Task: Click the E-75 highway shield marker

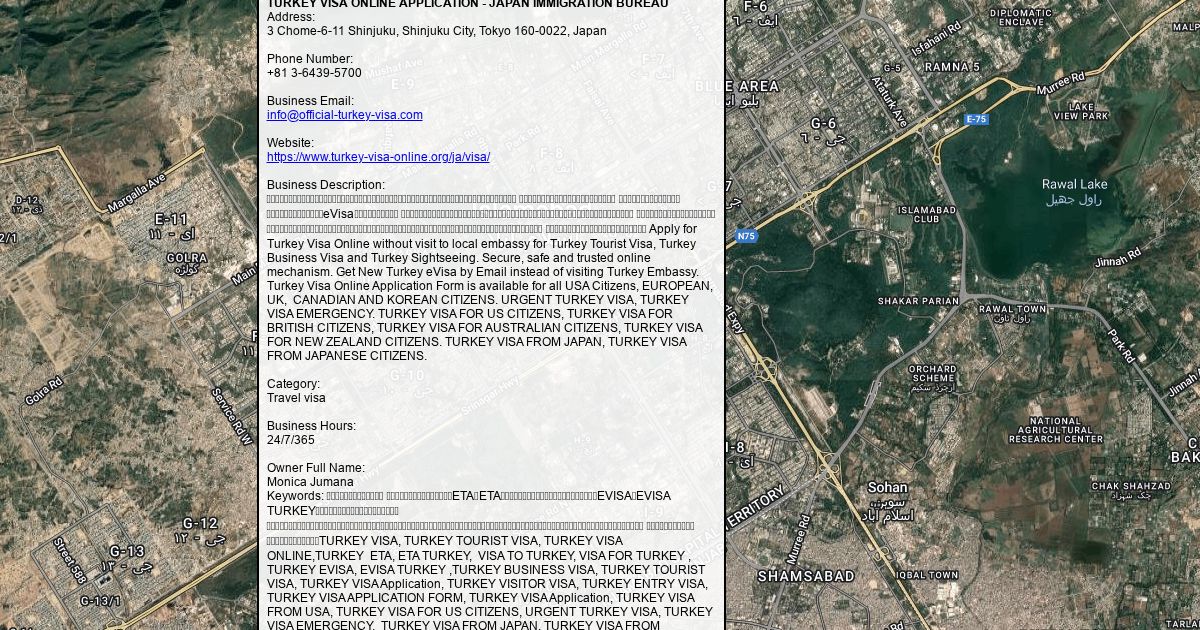Action: tap(976, 119)
